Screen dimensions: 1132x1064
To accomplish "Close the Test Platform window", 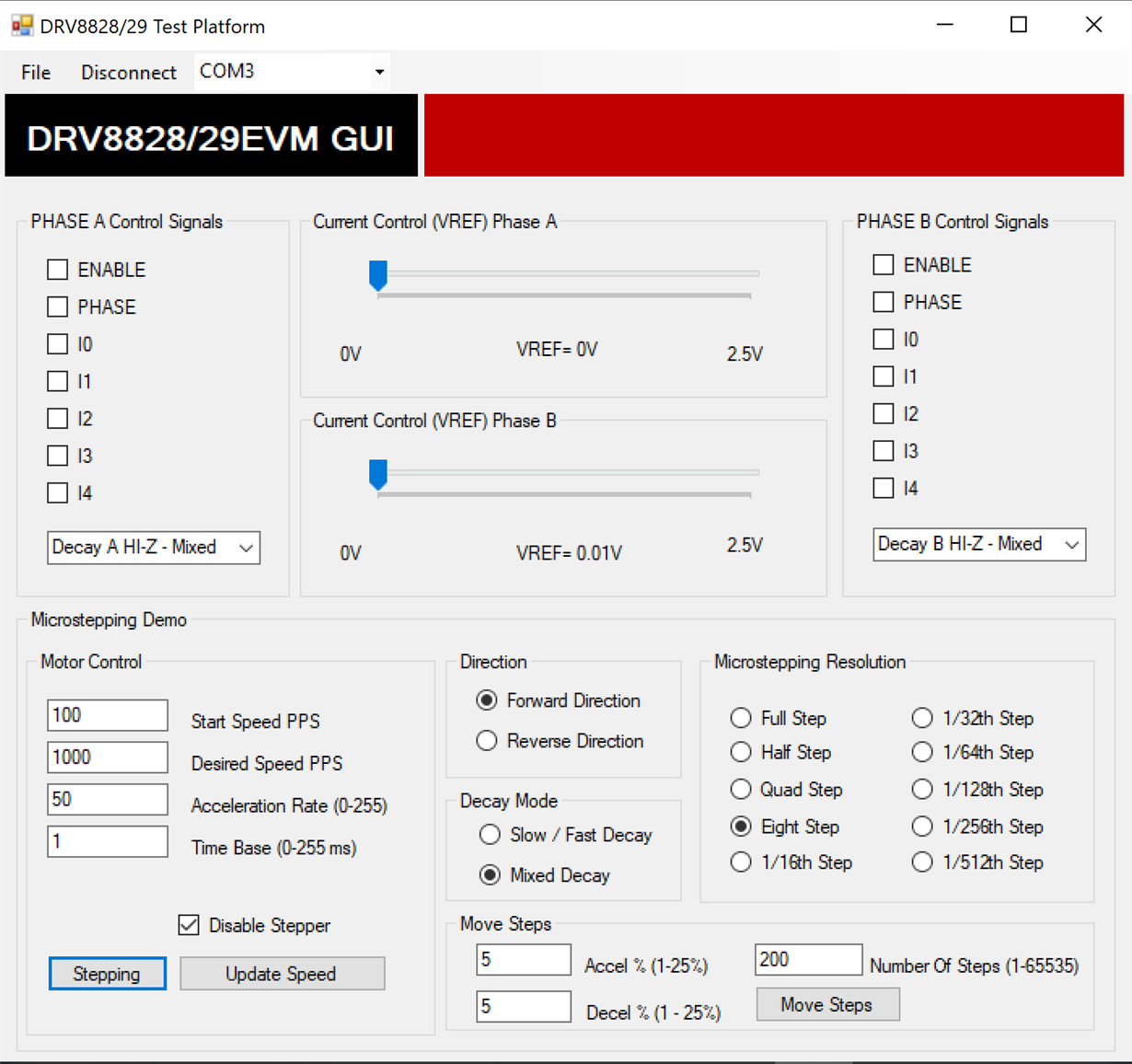I will [1093, 25].
